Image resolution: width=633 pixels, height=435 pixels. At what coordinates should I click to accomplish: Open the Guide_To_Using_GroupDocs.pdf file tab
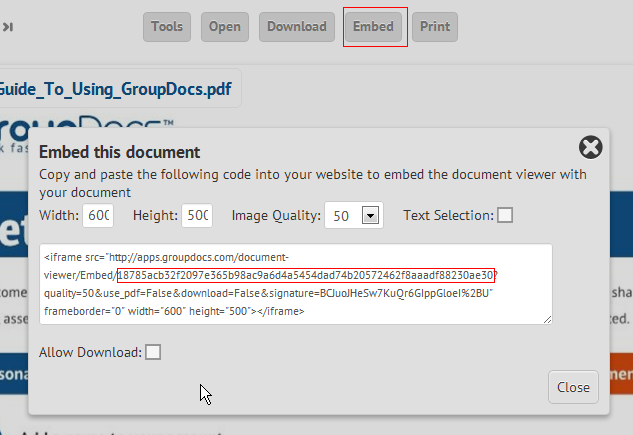pos(115,89)
